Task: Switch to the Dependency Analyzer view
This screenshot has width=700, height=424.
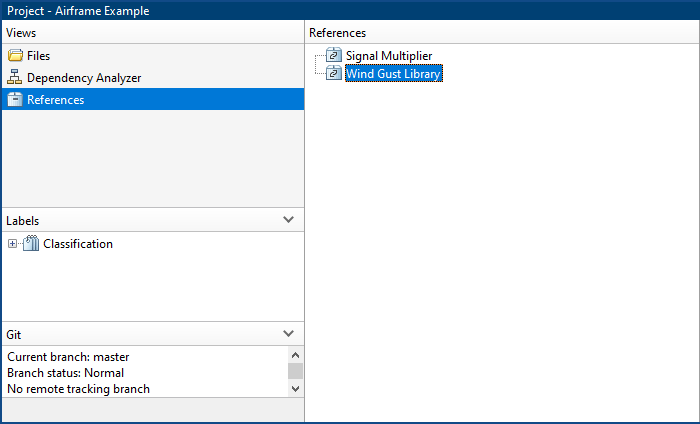Action: [84, 78]
